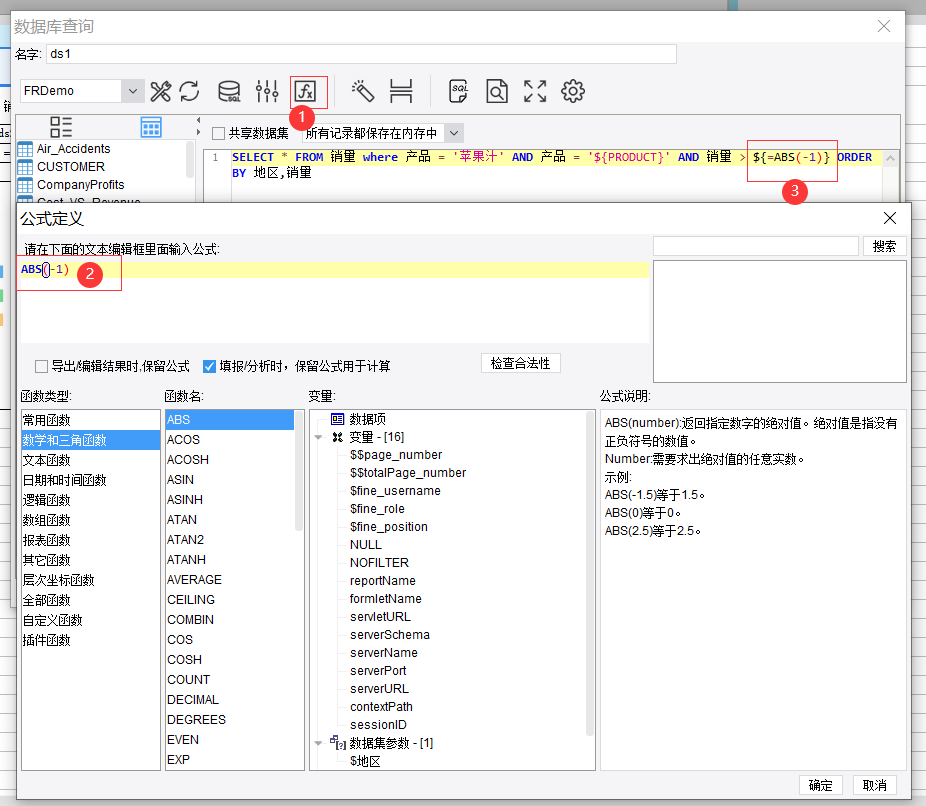
Task: Click the preview magnifier document icon
Action: click(x=497, y=92)
